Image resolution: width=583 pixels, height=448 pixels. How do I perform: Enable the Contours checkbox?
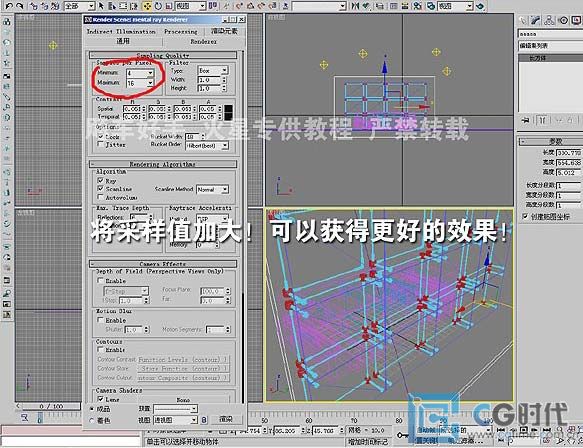(x=100, y=349)
